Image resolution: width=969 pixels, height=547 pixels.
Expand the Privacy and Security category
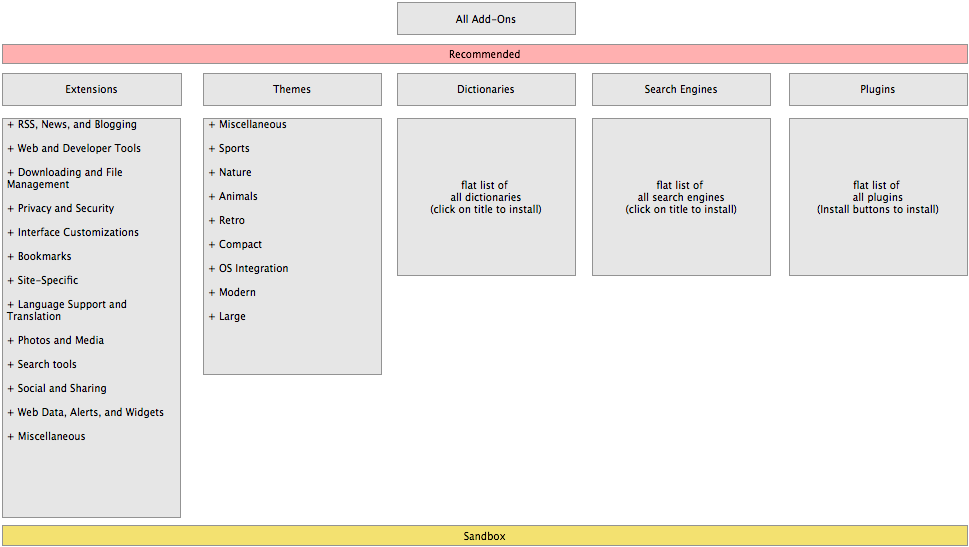(11, 209)
